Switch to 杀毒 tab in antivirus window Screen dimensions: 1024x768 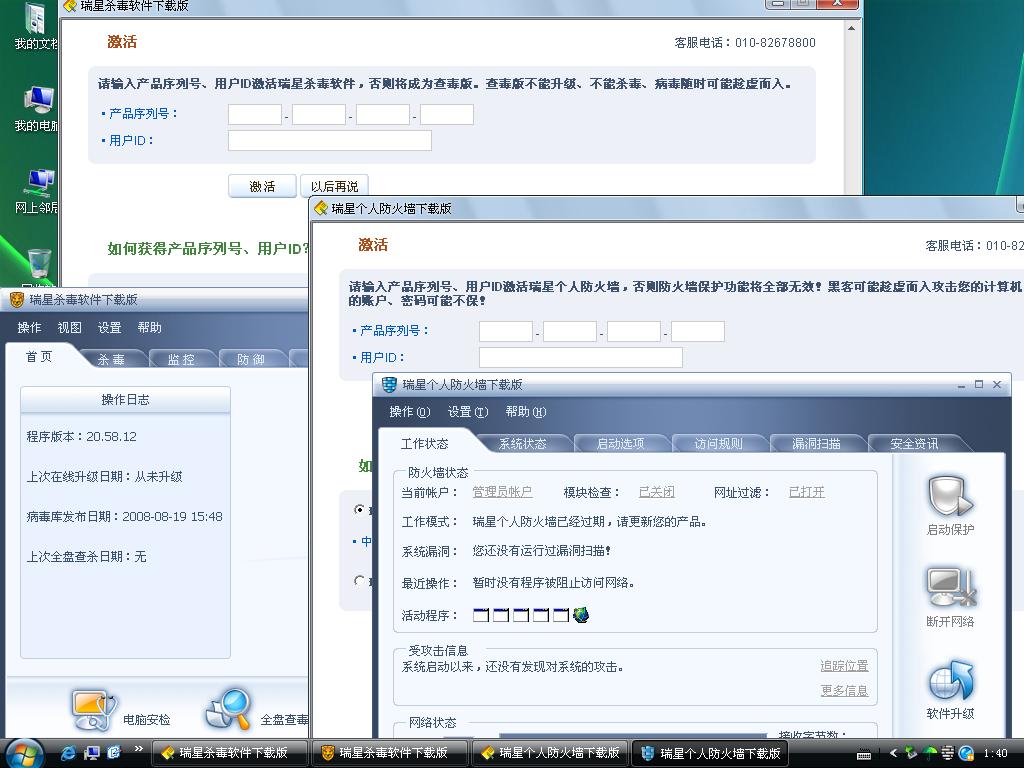tap(111, 359)
